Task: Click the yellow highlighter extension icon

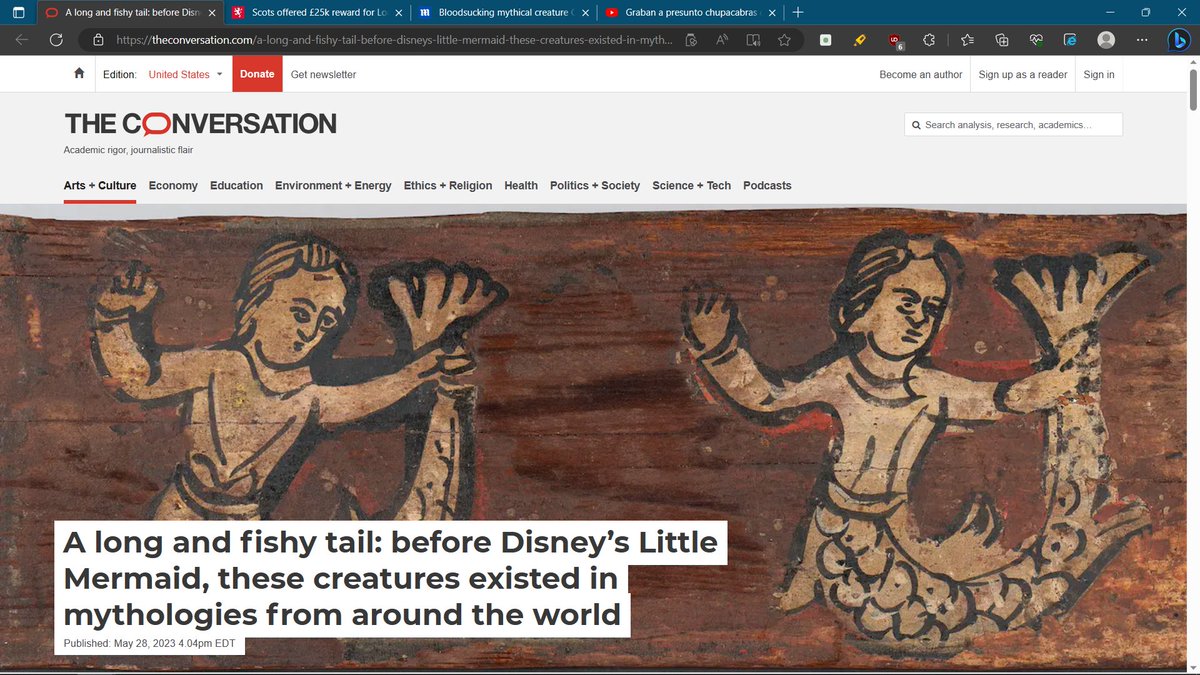Action: coord(859,40)
